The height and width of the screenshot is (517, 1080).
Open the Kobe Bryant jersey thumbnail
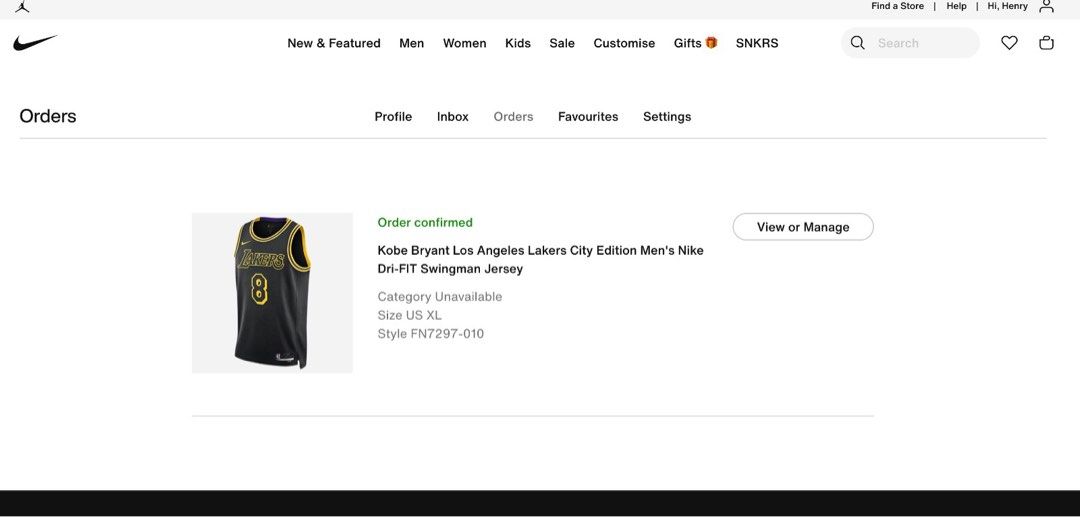(x=272, y=293)
